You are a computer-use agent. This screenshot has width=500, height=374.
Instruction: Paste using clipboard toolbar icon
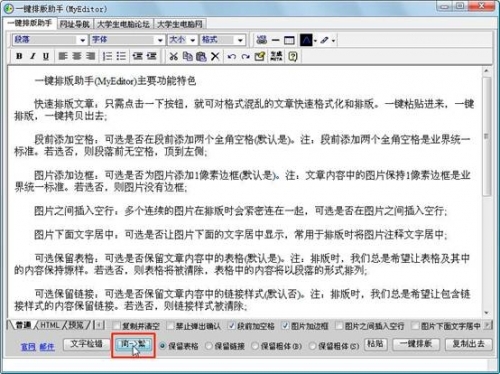pos(201,56)
